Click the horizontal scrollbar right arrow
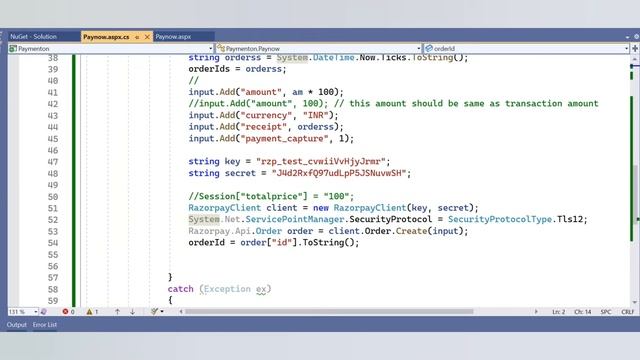Screen dimensions: 640x360 pos(536,312)
